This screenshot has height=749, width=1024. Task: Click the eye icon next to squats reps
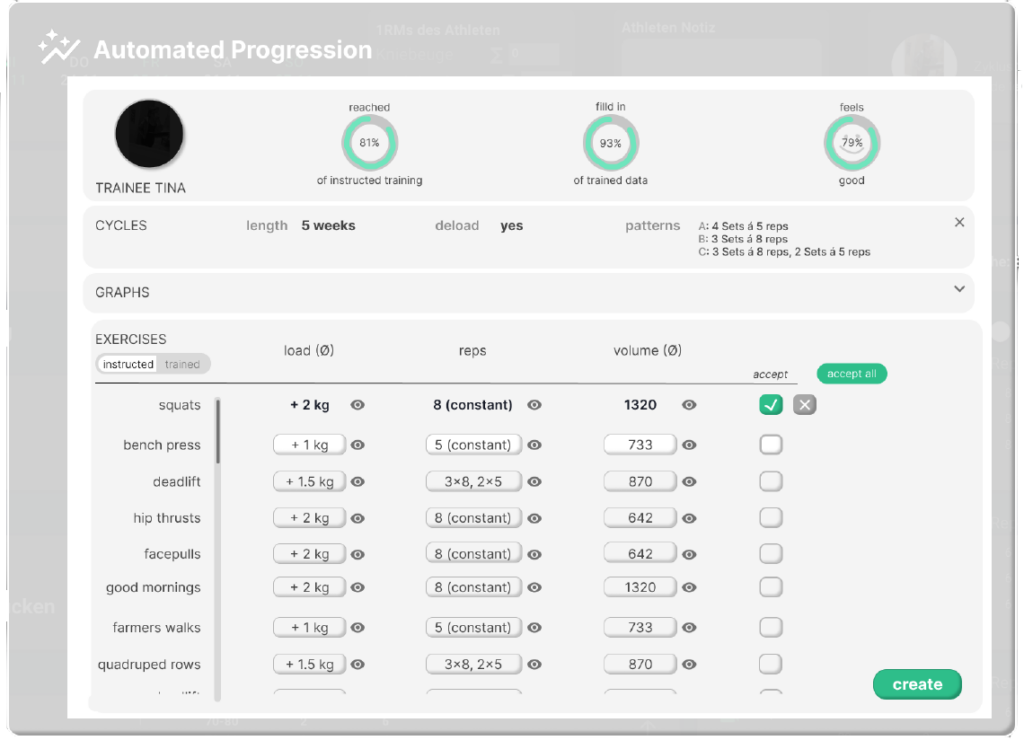[535, 405]
